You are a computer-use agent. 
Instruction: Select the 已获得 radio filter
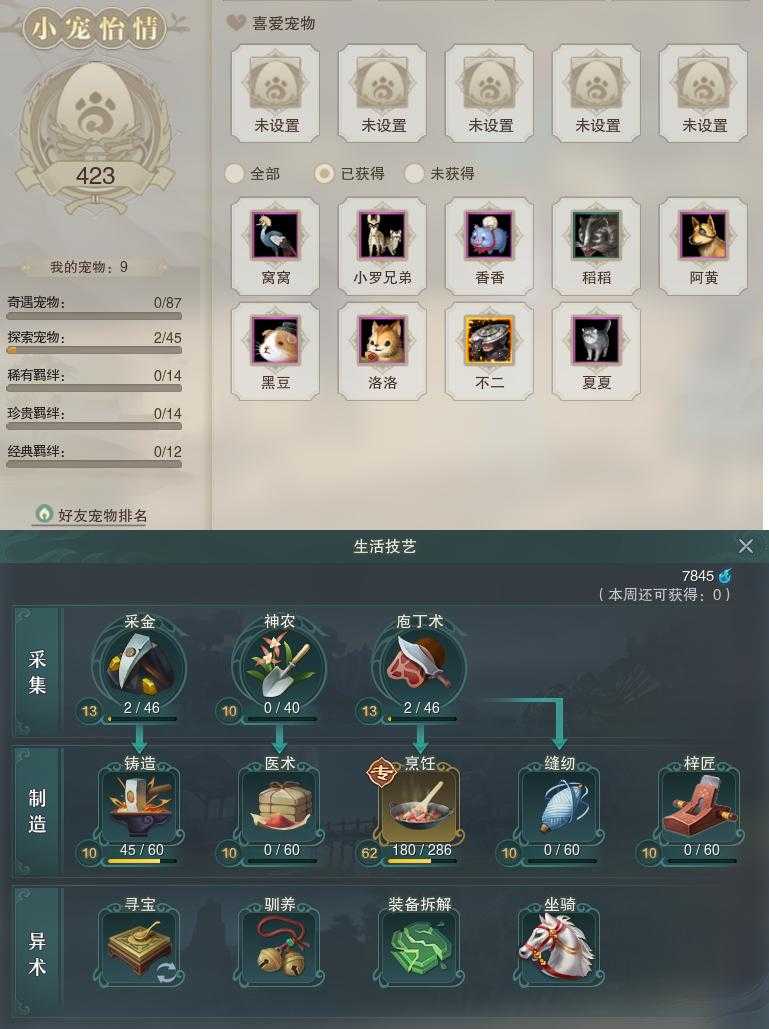tap(324, 173)
